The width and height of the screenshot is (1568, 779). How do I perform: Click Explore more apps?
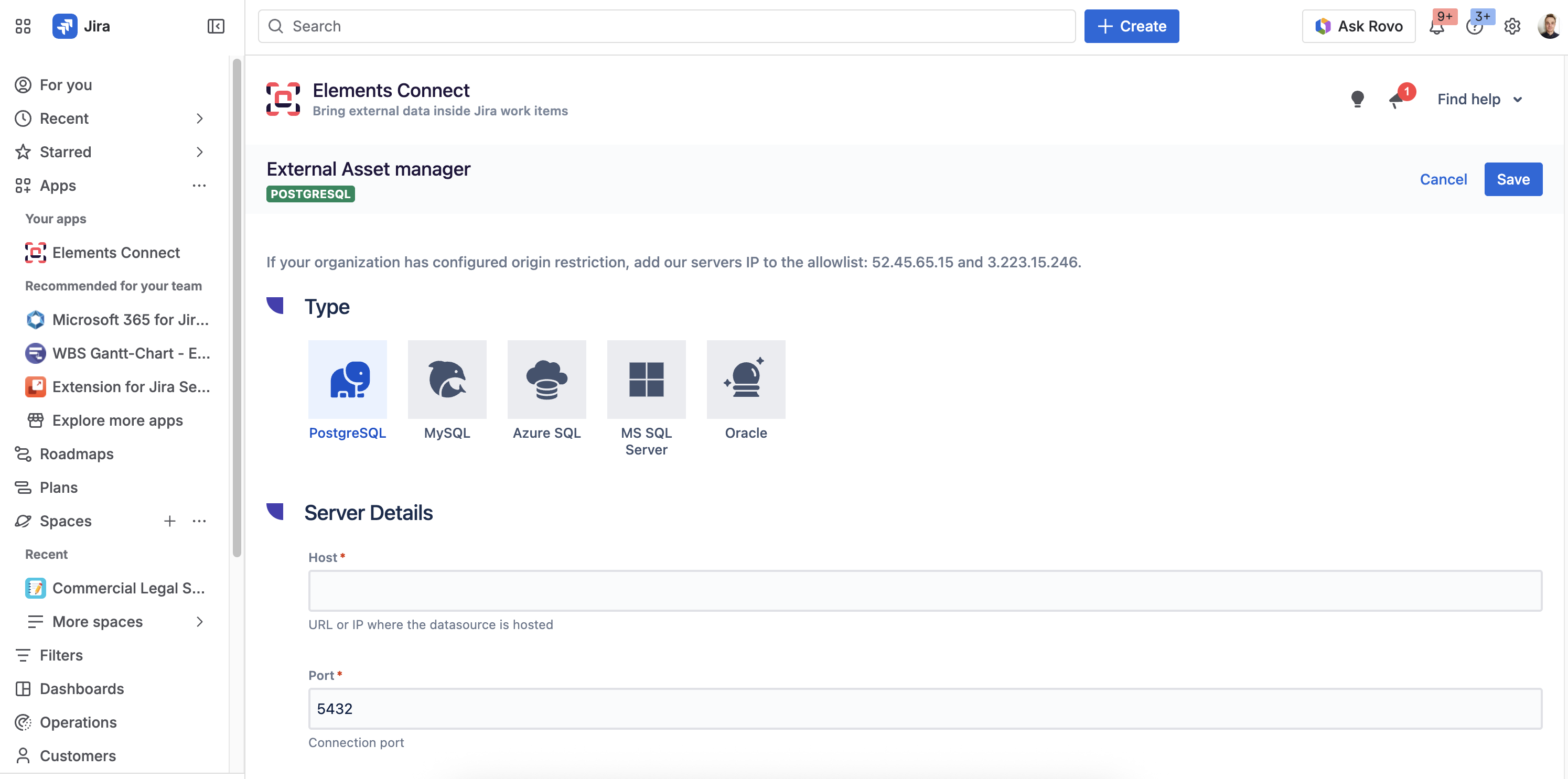tap(117, 420)
